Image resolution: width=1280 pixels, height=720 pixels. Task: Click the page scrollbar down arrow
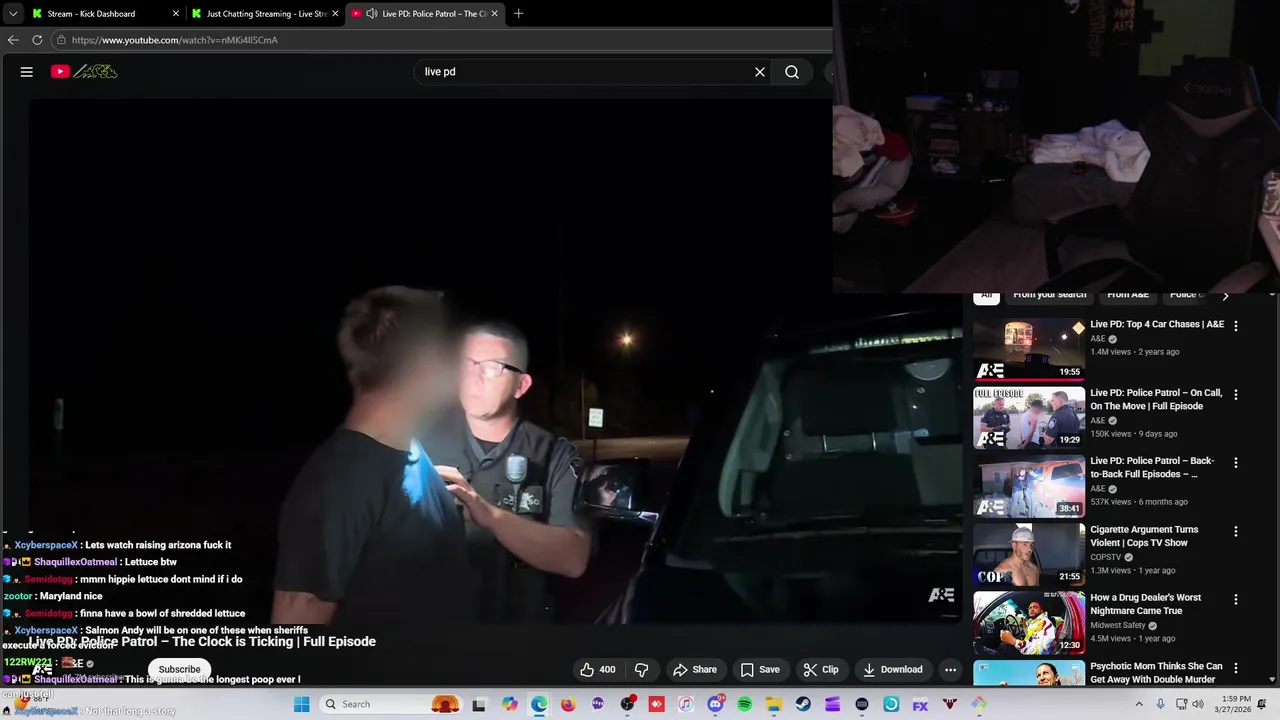[x=1273, y=680]
